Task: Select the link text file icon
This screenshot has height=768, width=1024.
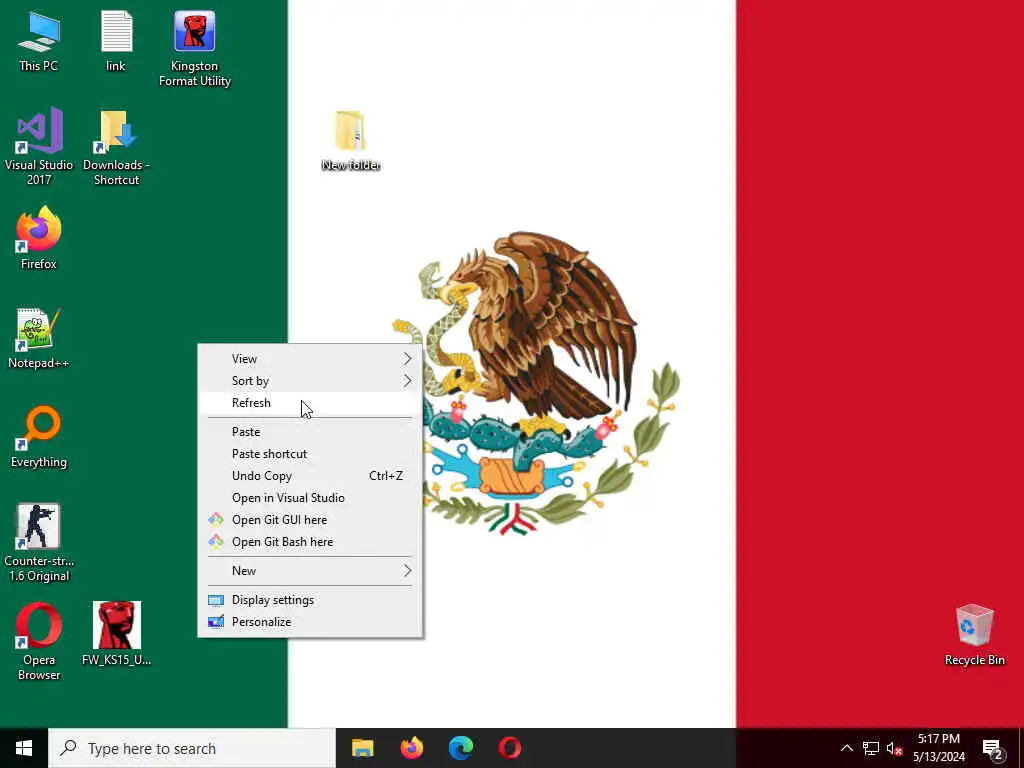Action: [116, 41]
